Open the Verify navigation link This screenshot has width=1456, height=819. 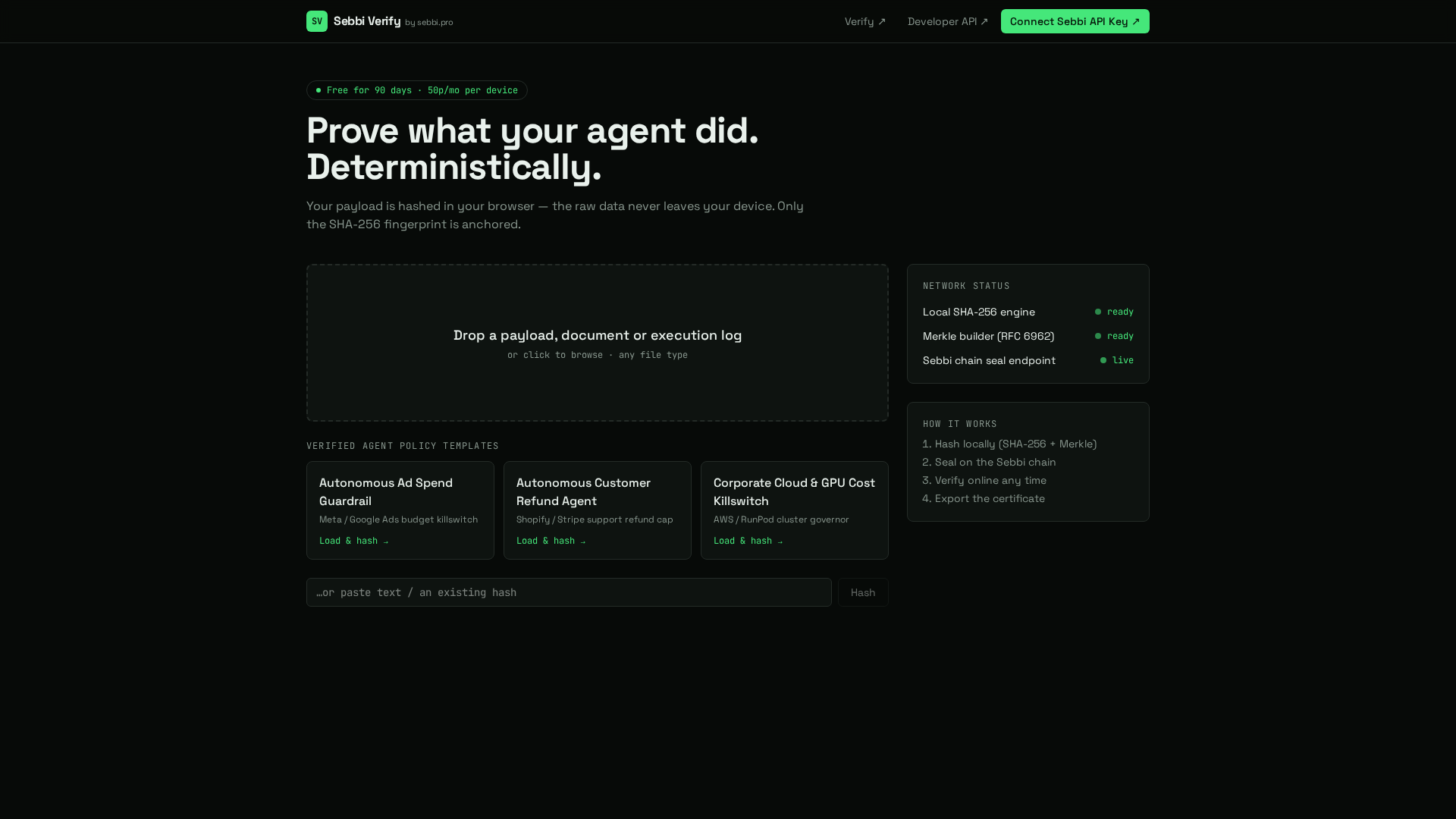click(x=865, y=21)
